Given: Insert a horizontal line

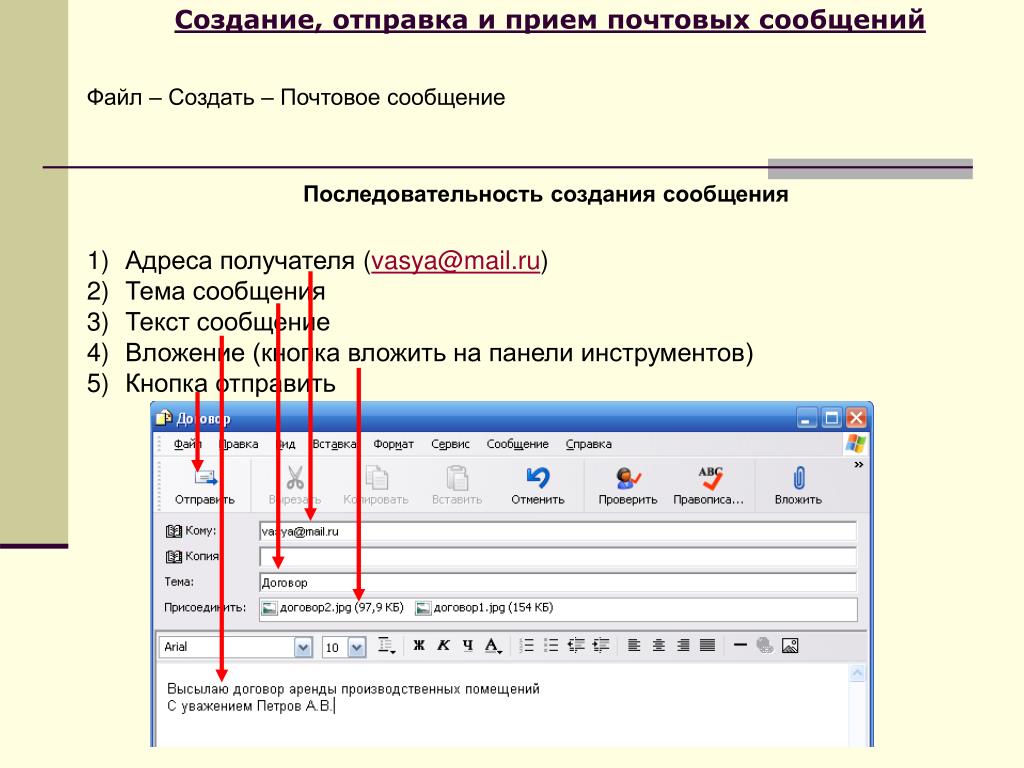Looking at the screenshot, I should point(740,645).
